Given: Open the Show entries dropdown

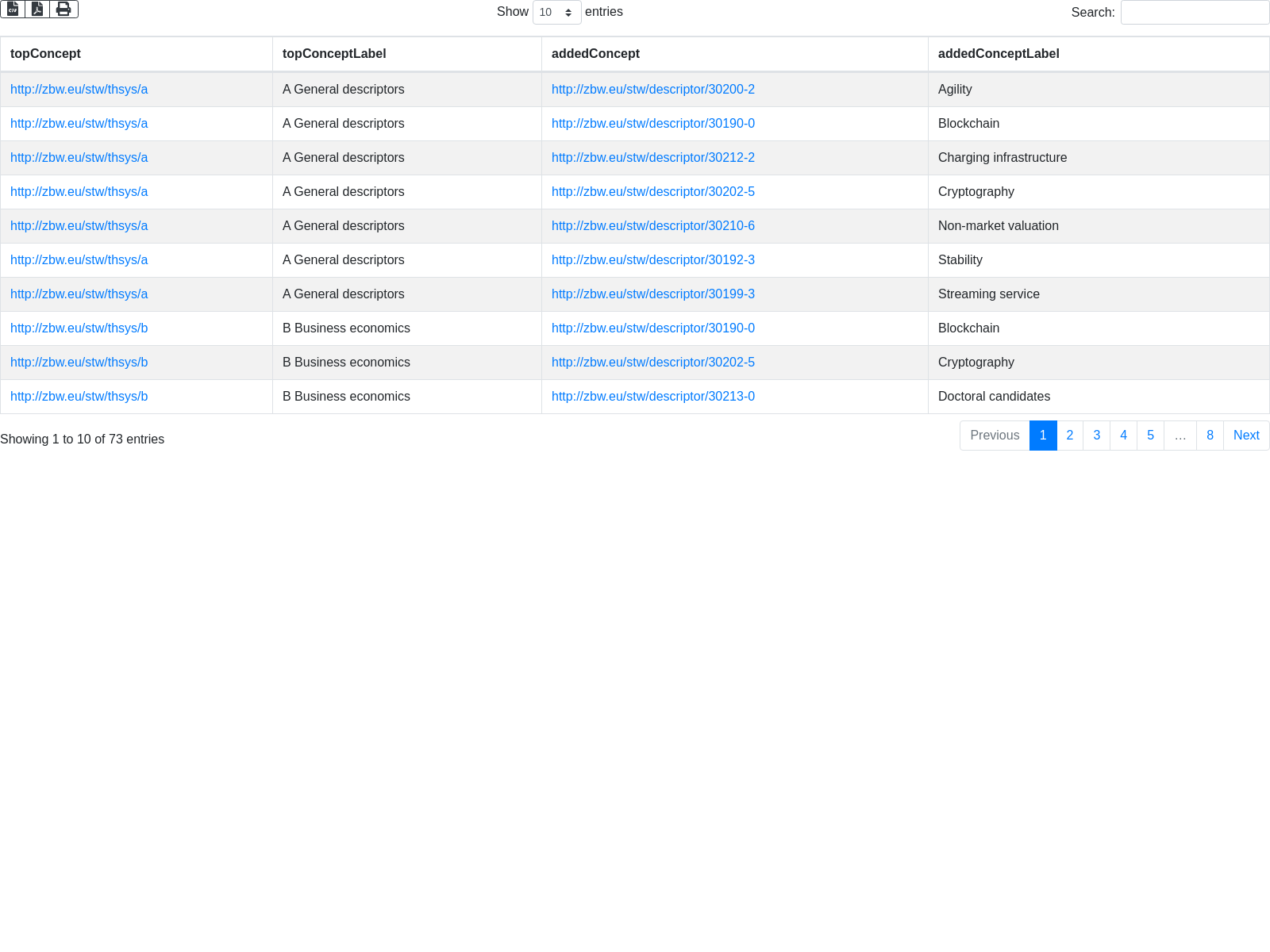Looking at the screenshot, I should (x=556, y=13).
